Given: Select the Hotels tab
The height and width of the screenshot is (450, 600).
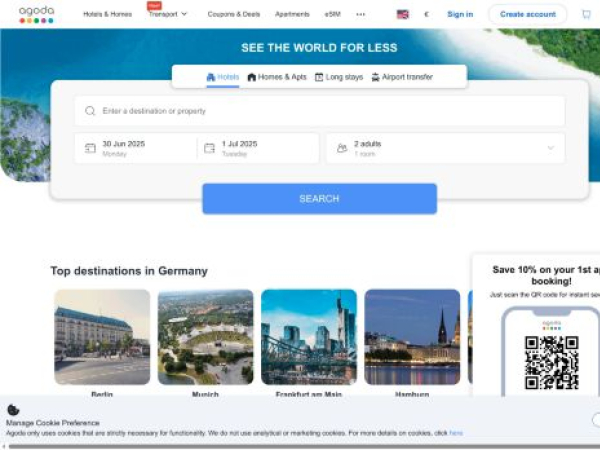Looking at the screenshot, I should (x=223, y=77).
